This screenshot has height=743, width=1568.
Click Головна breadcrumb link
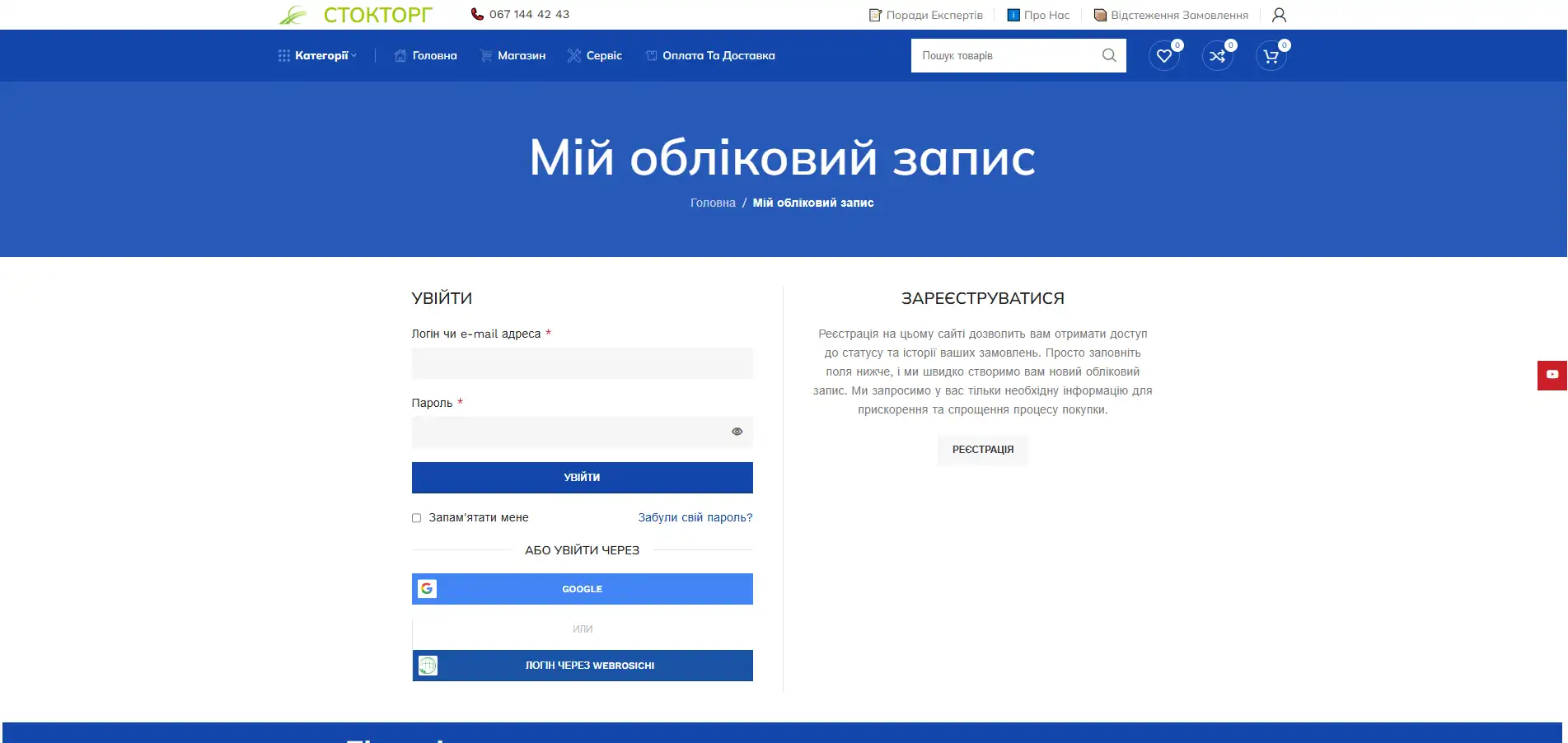click(713, 203)
